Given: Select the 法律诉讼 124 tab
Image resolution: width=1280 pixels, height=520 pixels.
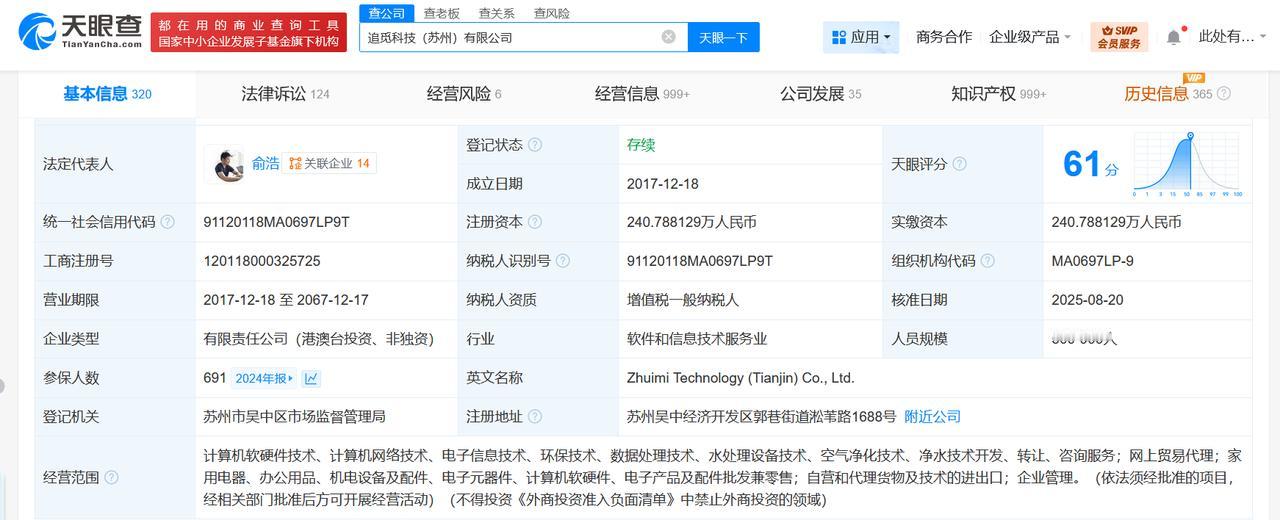Looking at the screenshot, I should point(285,94).
